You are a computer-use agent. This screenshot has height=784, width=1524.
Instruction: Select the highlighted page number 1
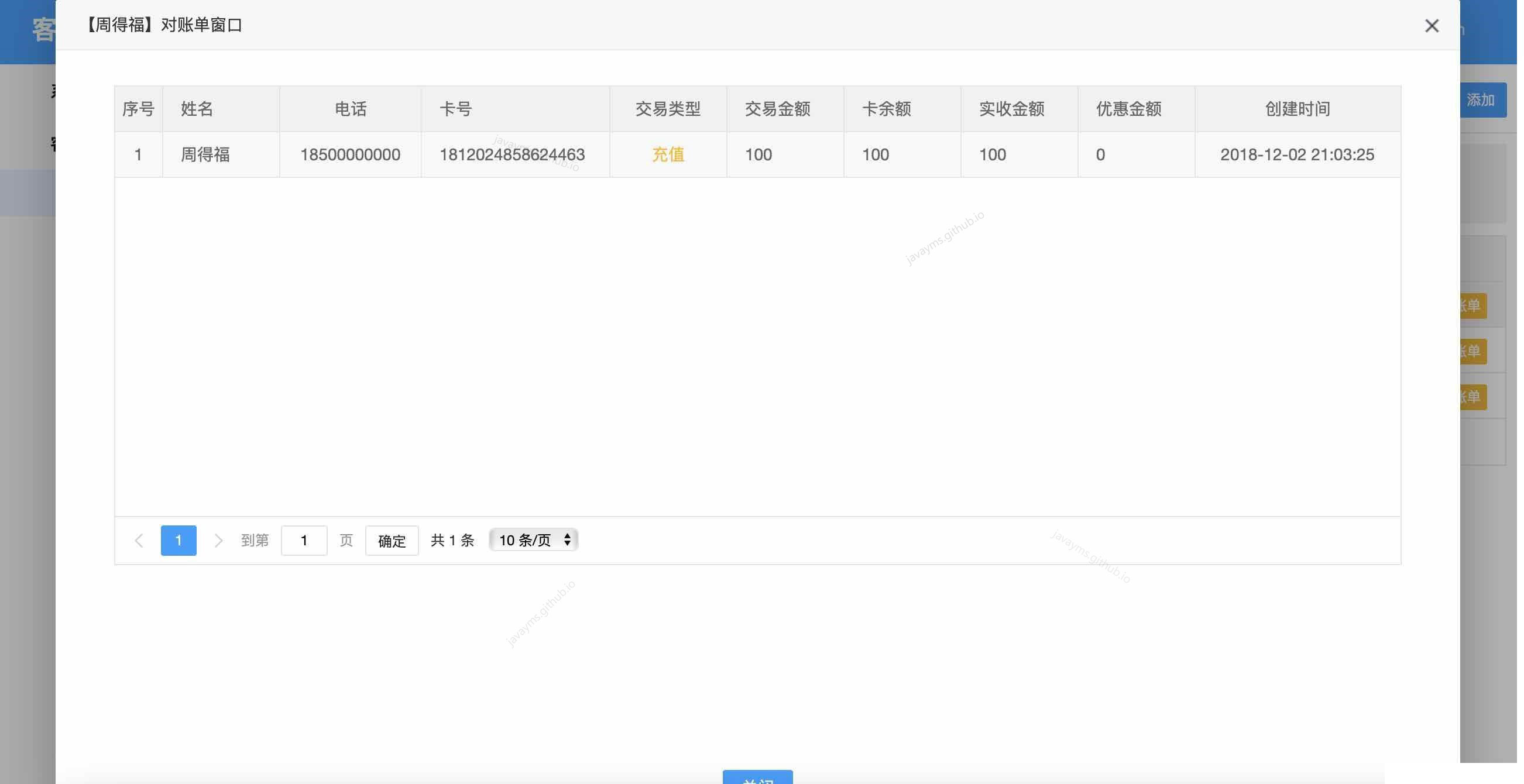coord(178,540)
